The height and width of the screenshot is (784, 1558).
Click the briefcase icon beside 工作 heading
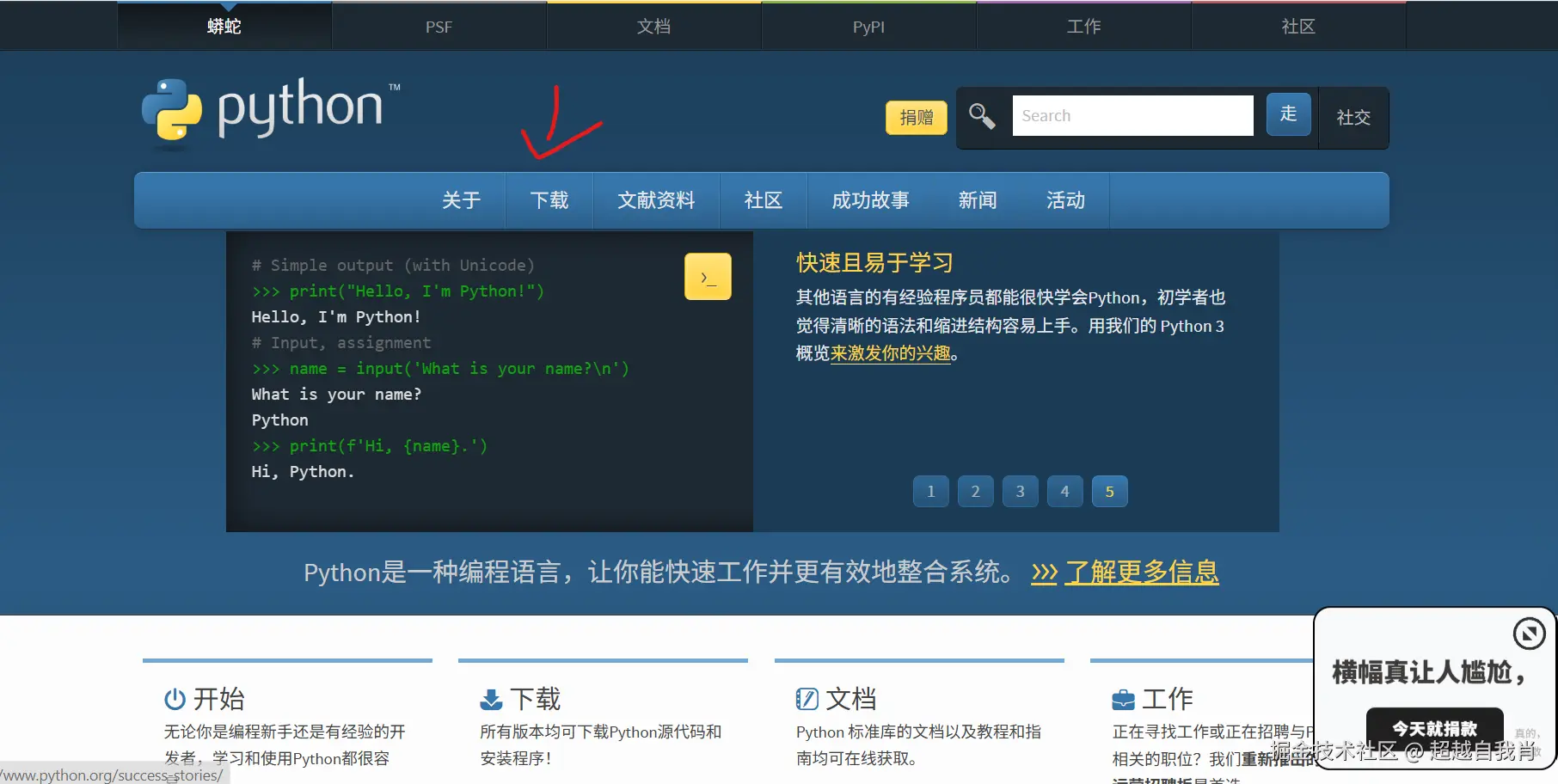tap(1123, 700)
